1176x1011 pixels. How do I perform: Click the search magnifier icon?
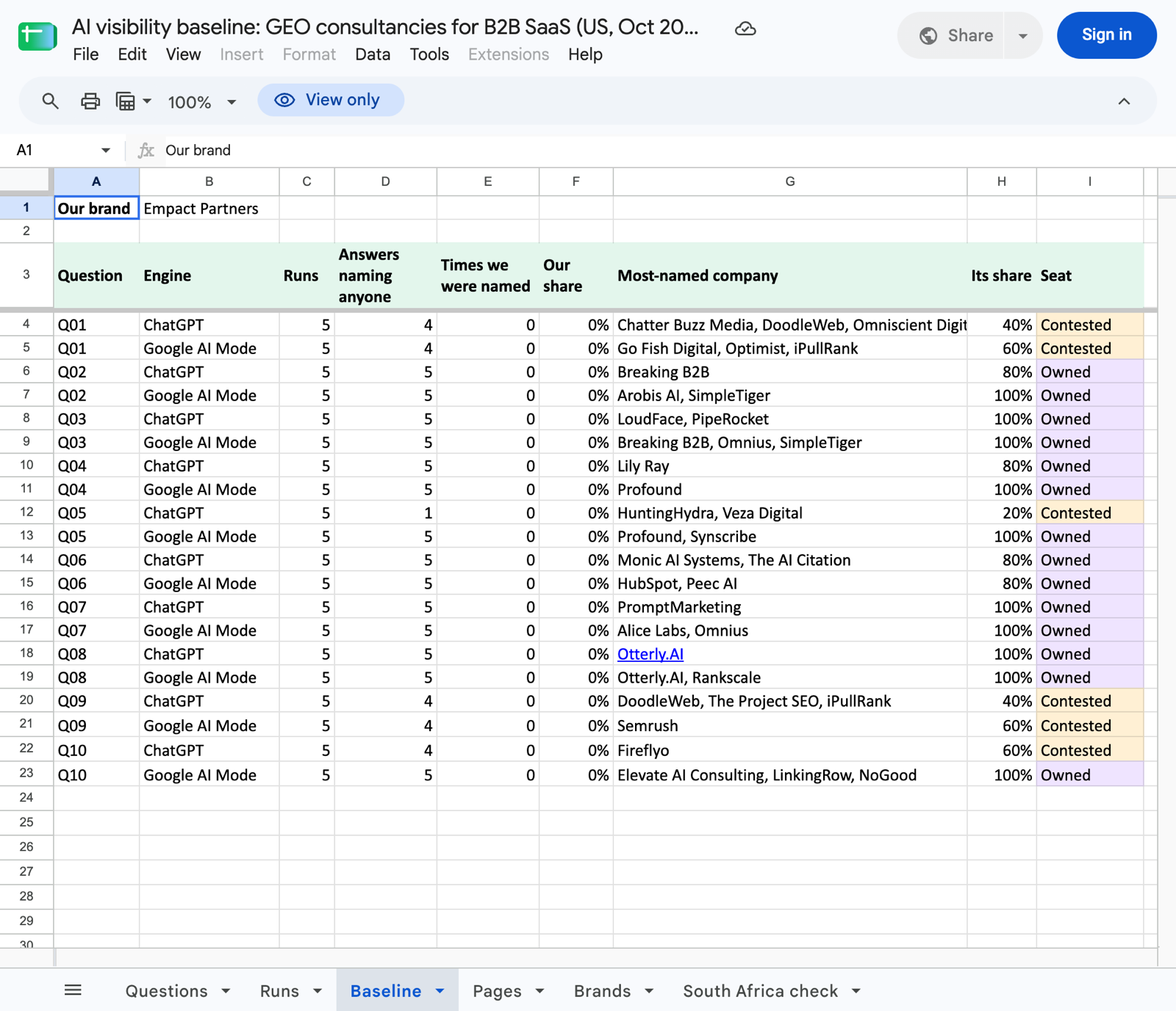[x=50, y=101]
